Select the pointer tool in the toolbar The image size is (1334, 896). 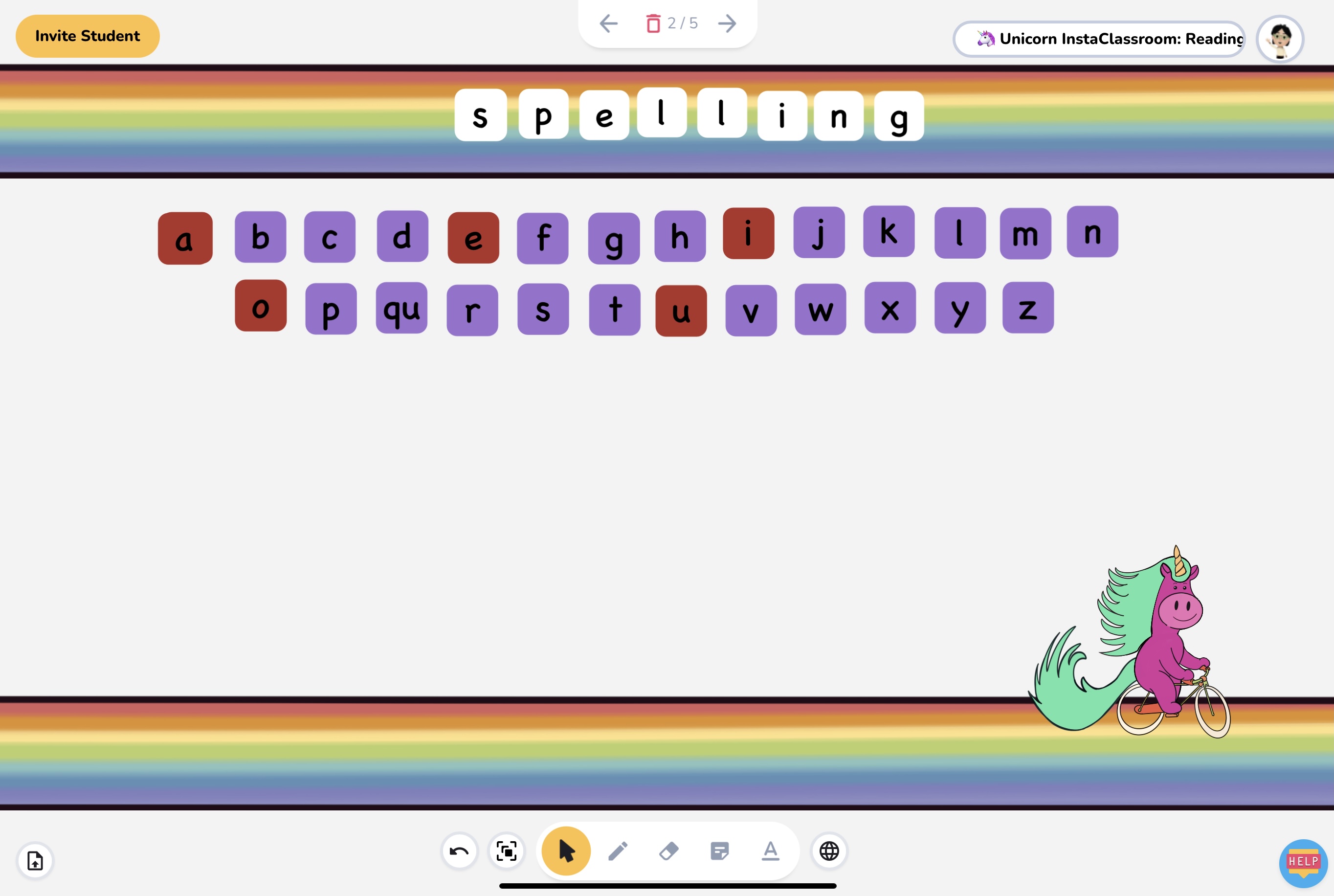[566, 851]
